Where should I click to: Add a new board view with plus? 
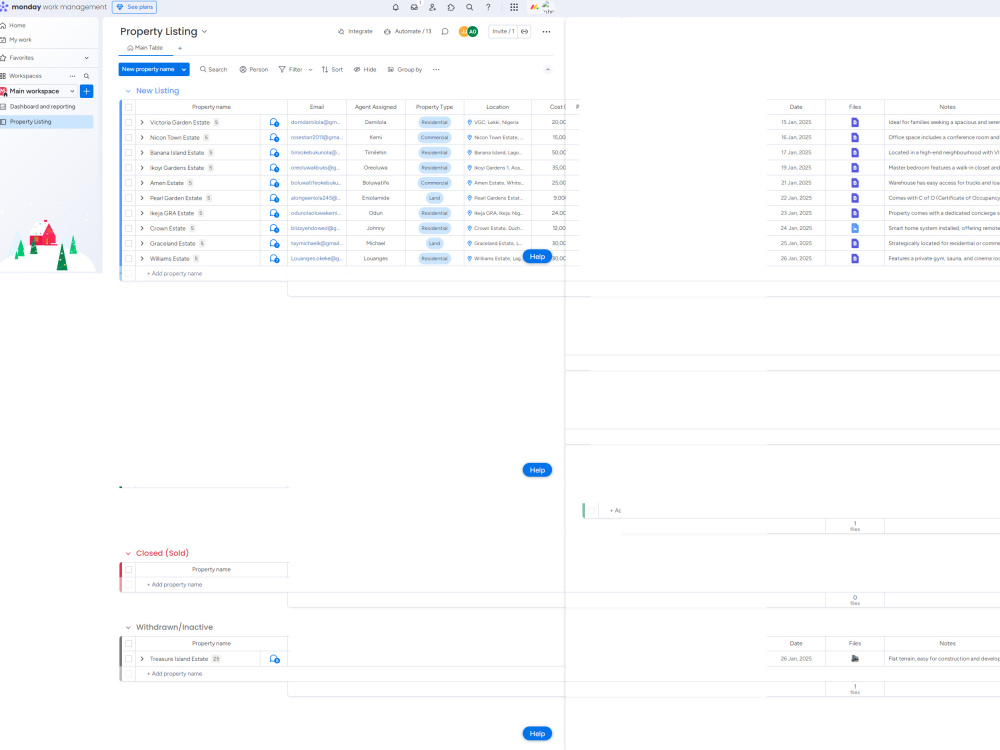pyautogui.click(x=180, y=48)
